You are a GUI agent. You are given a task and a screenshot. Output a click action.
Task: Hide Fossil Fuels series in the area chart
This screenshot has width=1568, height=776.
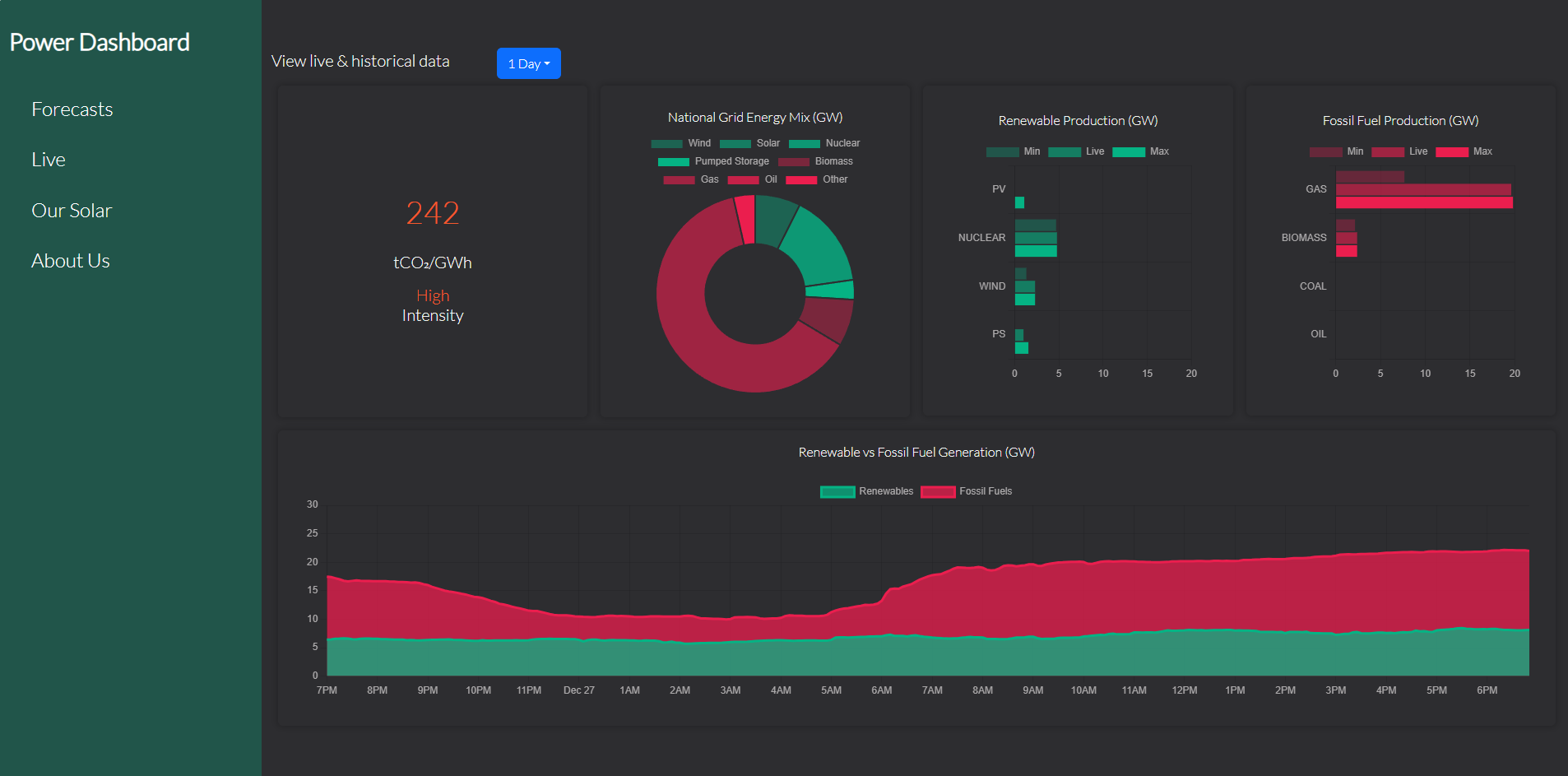point(967,491)
